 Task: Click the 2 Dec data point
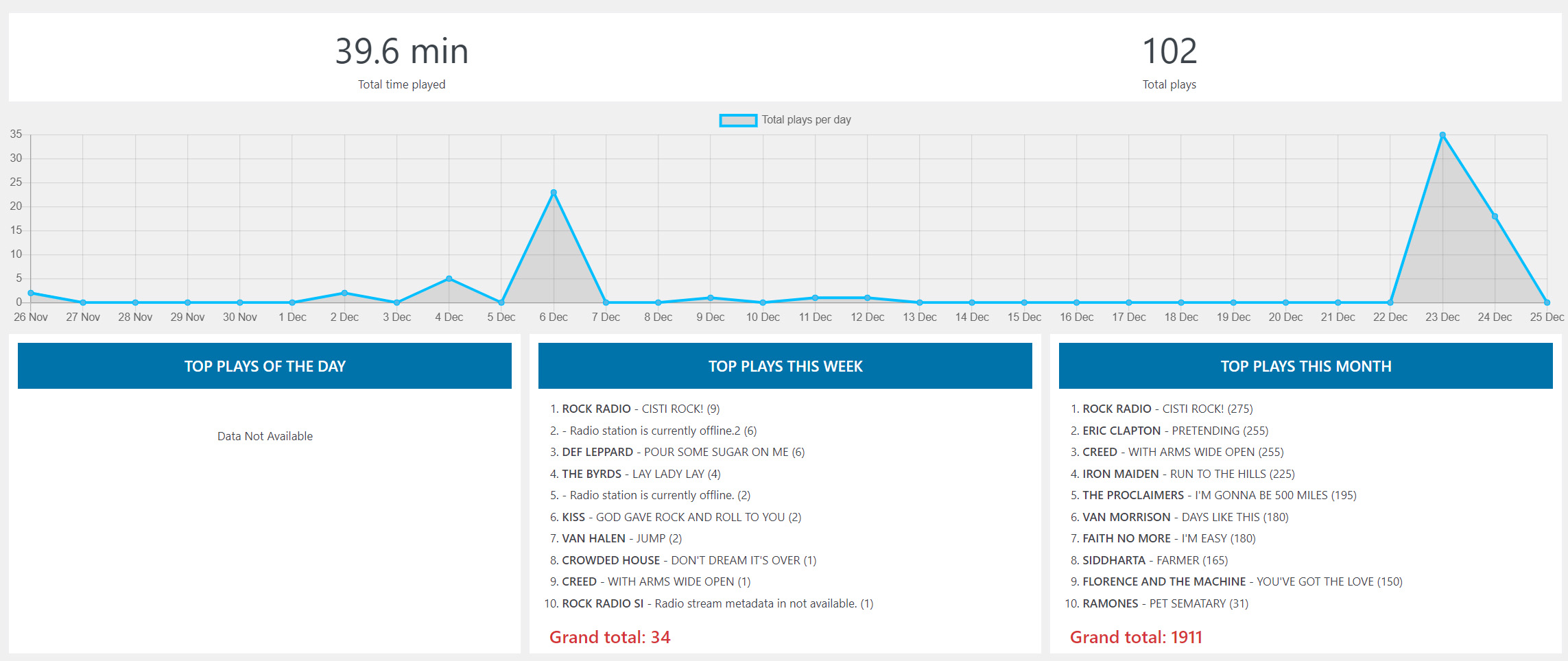(x=344, y=293)
